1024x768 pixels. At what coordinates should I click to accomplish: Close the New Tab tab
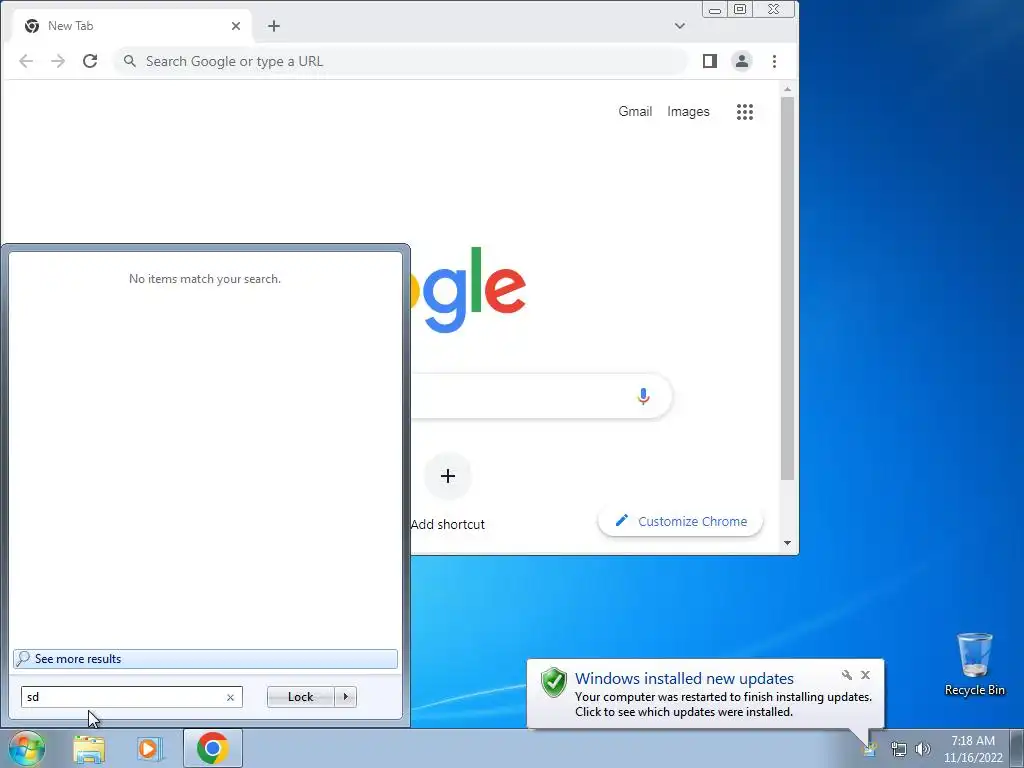point(236,26)
